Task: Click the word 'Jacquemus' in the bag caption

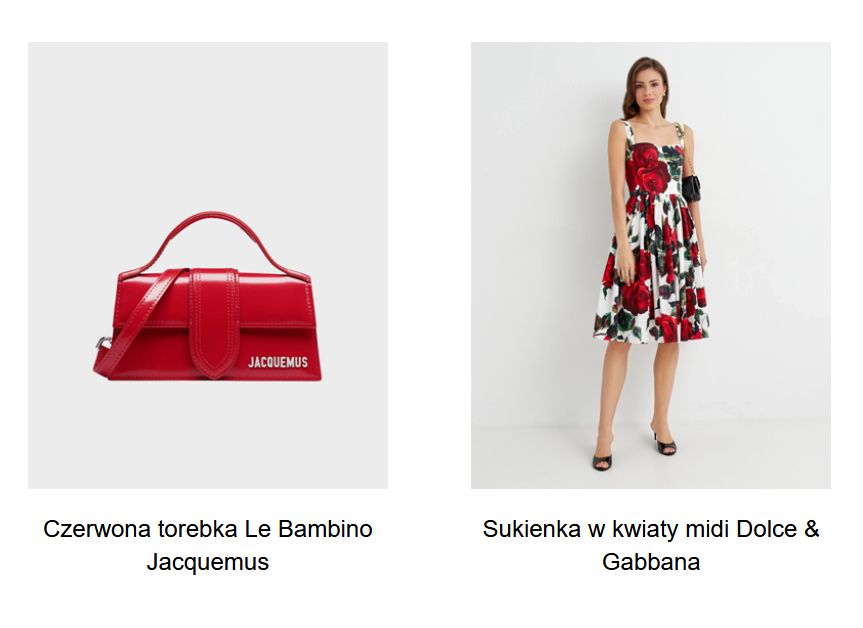Action: 207,562
